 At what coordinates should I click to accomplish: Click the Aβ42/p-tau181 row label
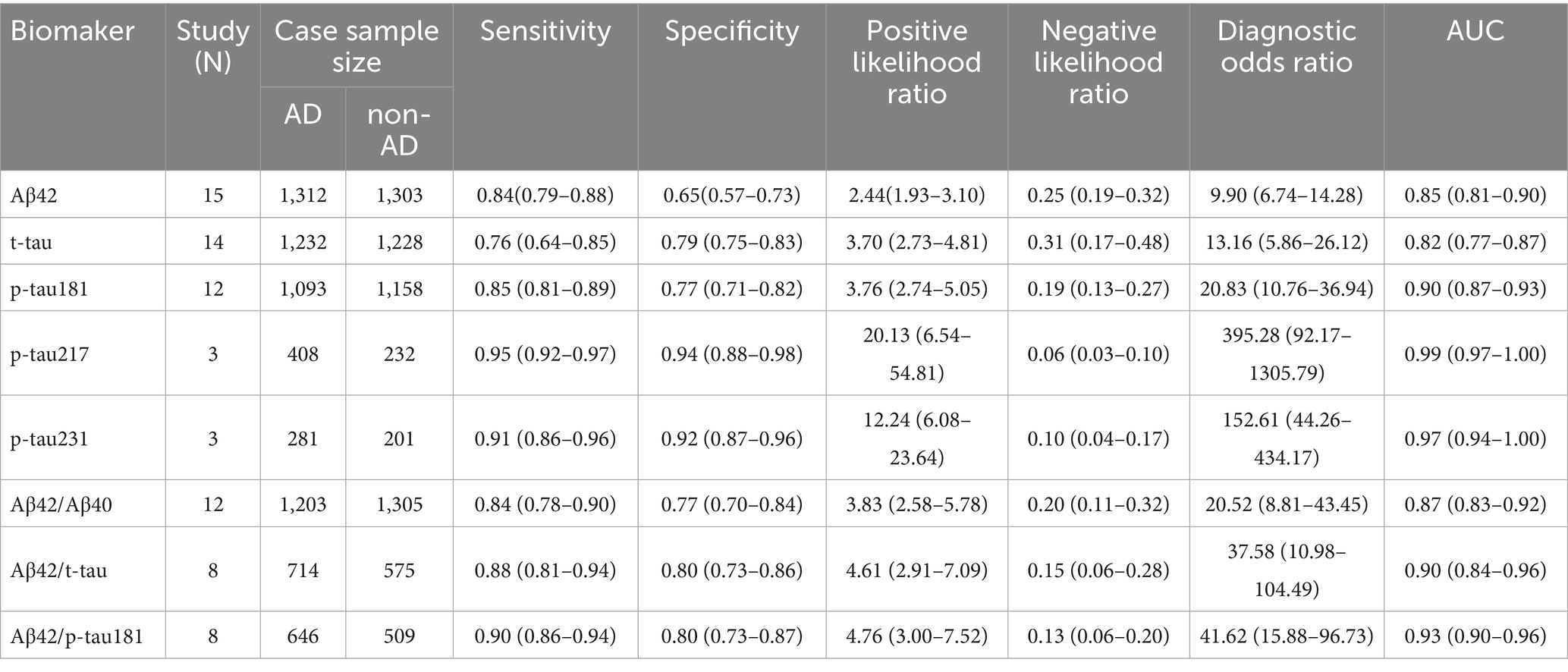pyautogui.click(x=77, y=636)
